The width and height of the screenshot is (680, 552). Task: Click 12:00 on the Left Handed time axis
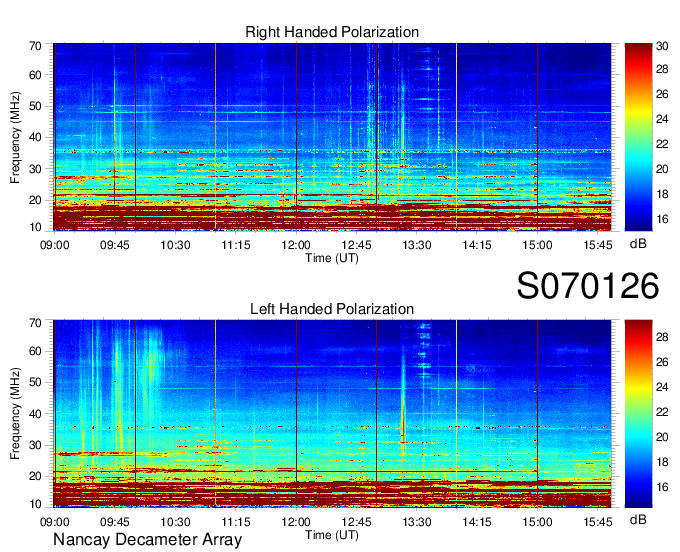click(296, 522)
